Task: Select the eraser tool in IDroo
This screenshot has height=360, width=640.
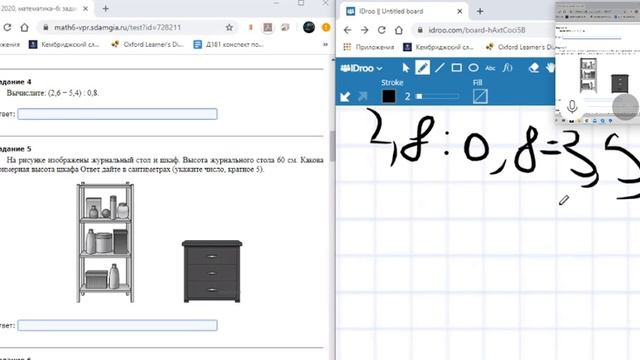Action: coord(533,68)
